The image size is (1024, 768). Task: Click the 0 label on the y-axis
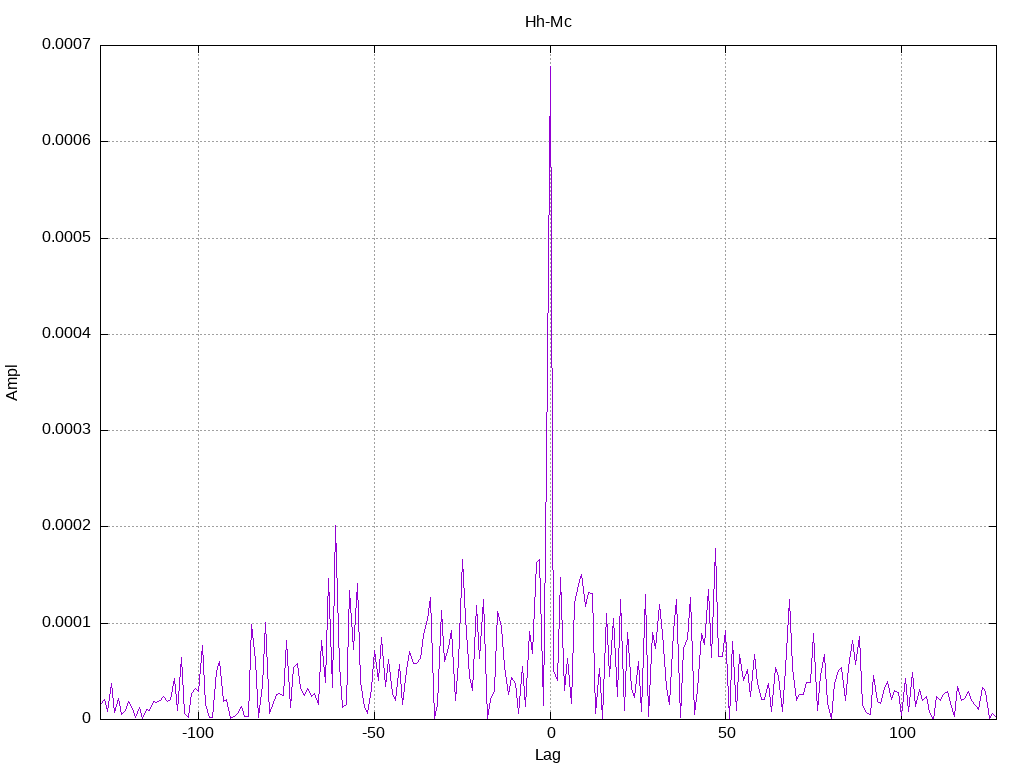86,718
